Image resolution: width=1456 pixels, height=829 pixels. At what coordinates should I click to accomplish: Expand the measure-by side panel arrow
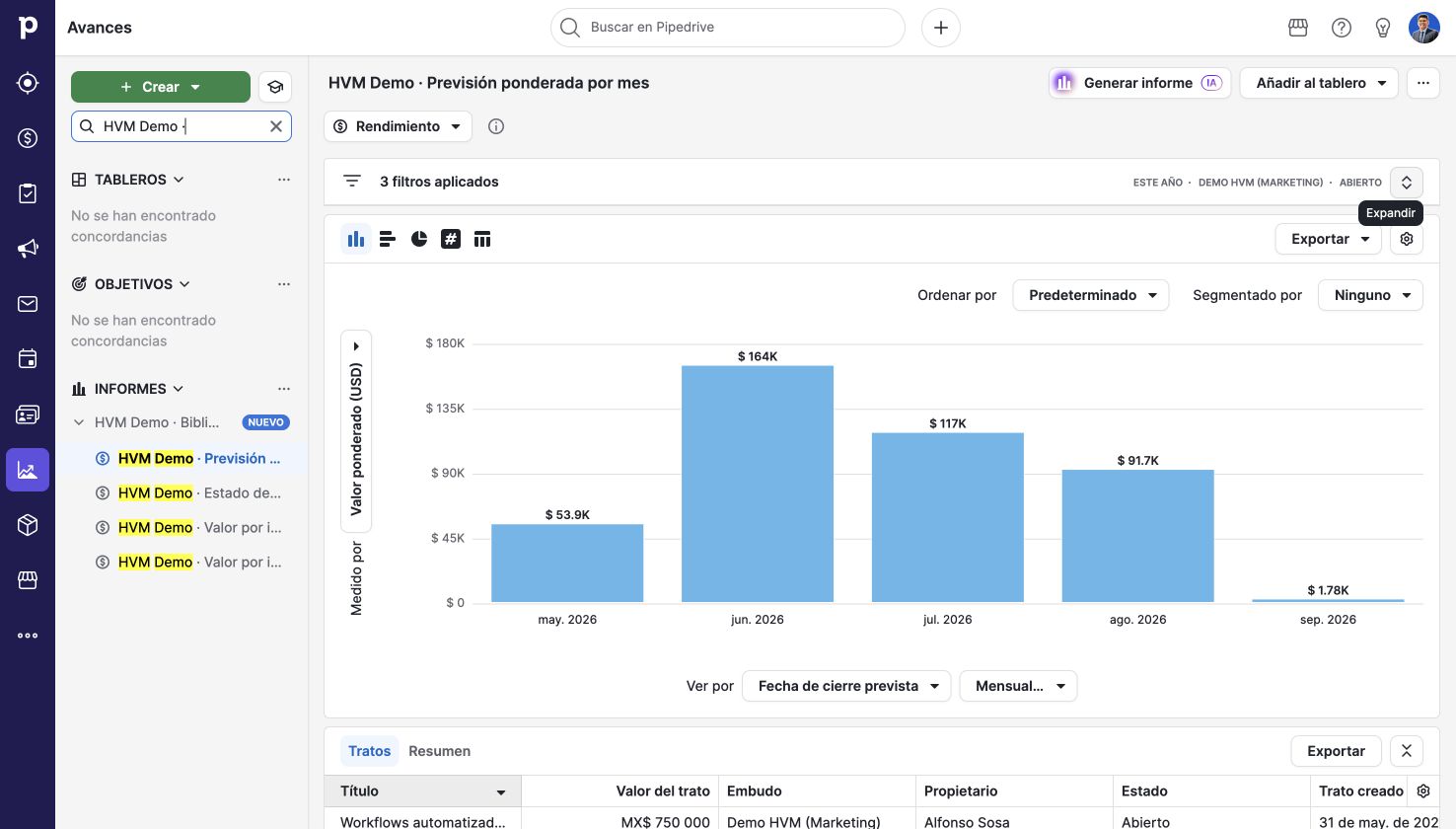pos(356,346)
